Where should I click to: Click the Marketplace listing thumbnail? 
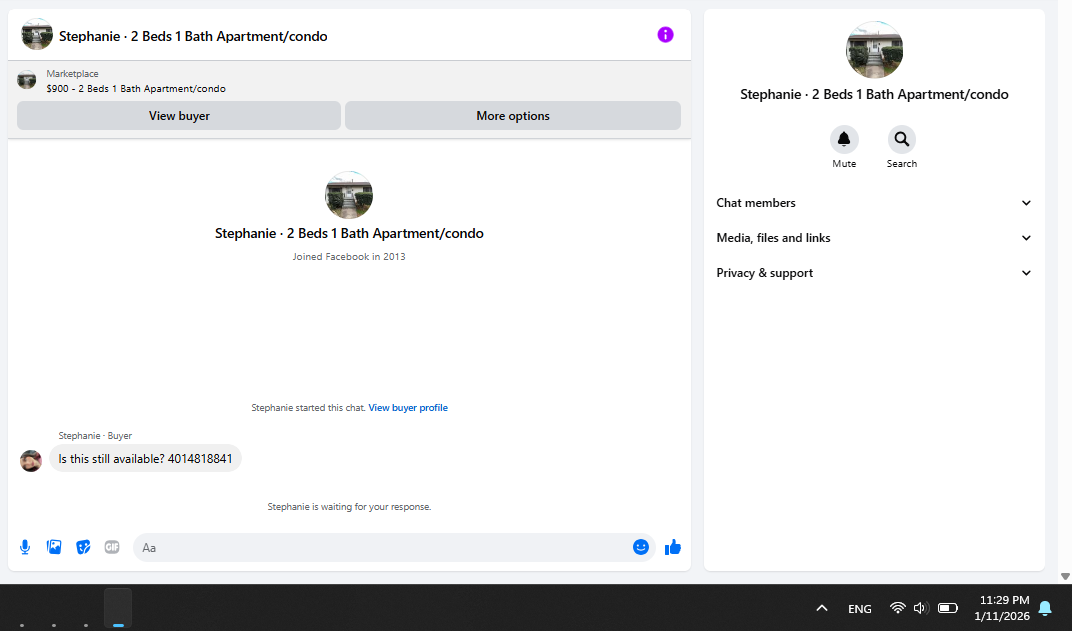(27, 80)
